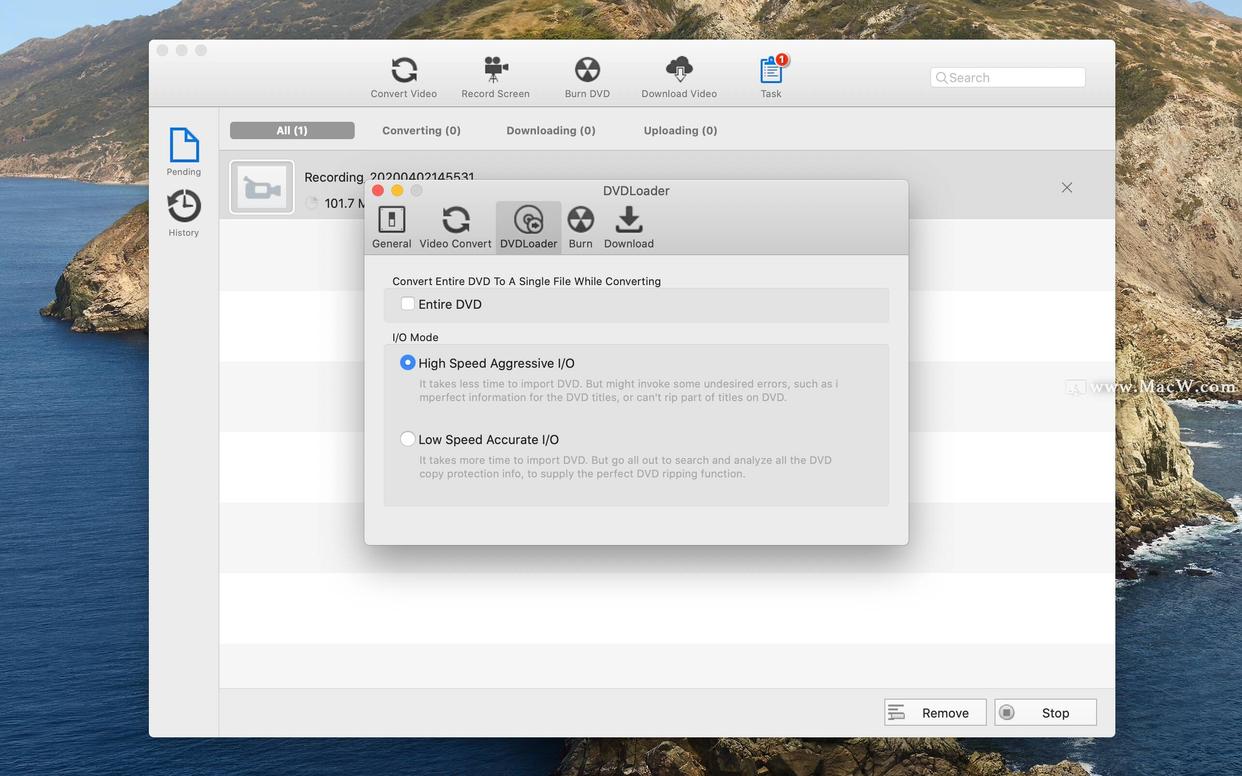Show the Pending items in the sidebar

[184, 152]
